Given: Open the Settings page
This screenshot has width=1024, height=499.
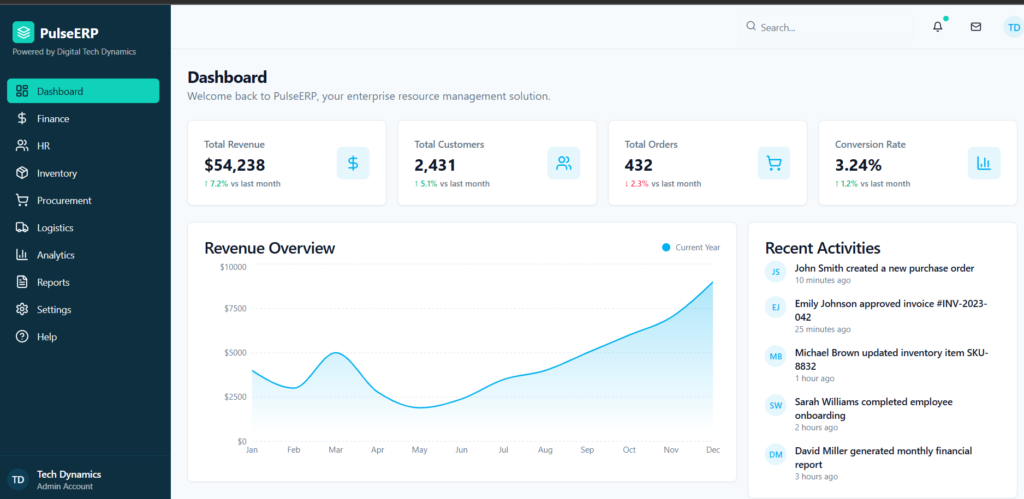Looking at the screenshot, I should pos(54,310).
